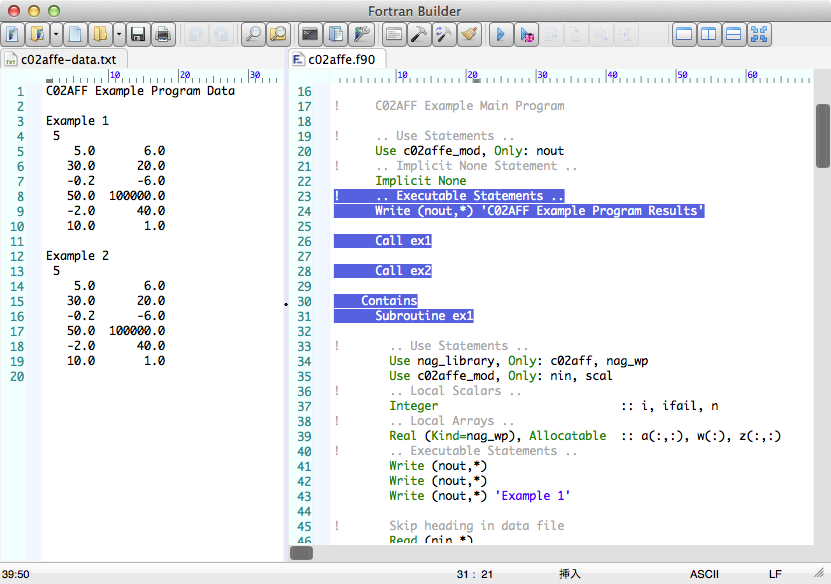Click 'Use c02affe_mod, Only: nout' line
The width and height of the screenshot is (831, 584).
pyautogui.click(x=470, y=151)
